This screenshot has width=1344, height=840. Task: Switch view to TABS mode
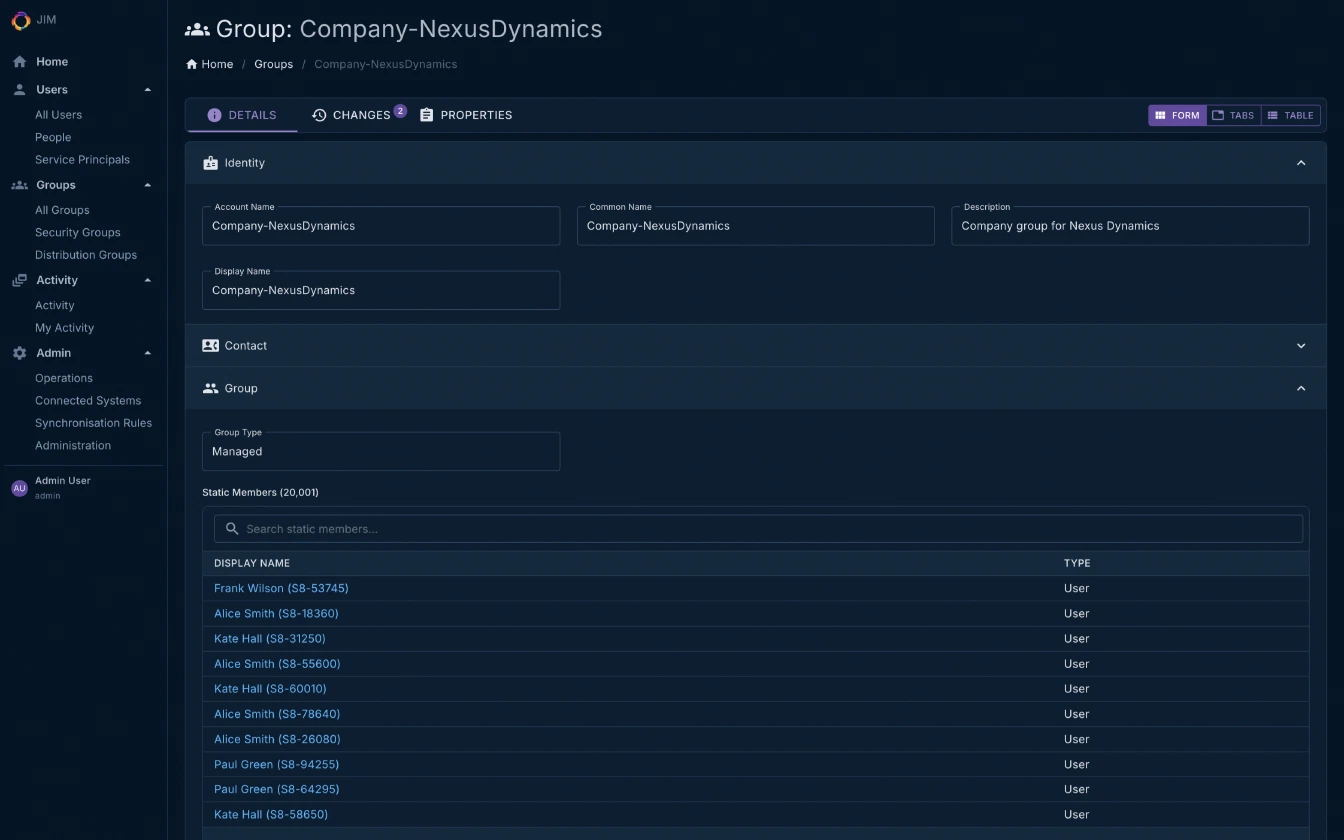[1233, 115]
